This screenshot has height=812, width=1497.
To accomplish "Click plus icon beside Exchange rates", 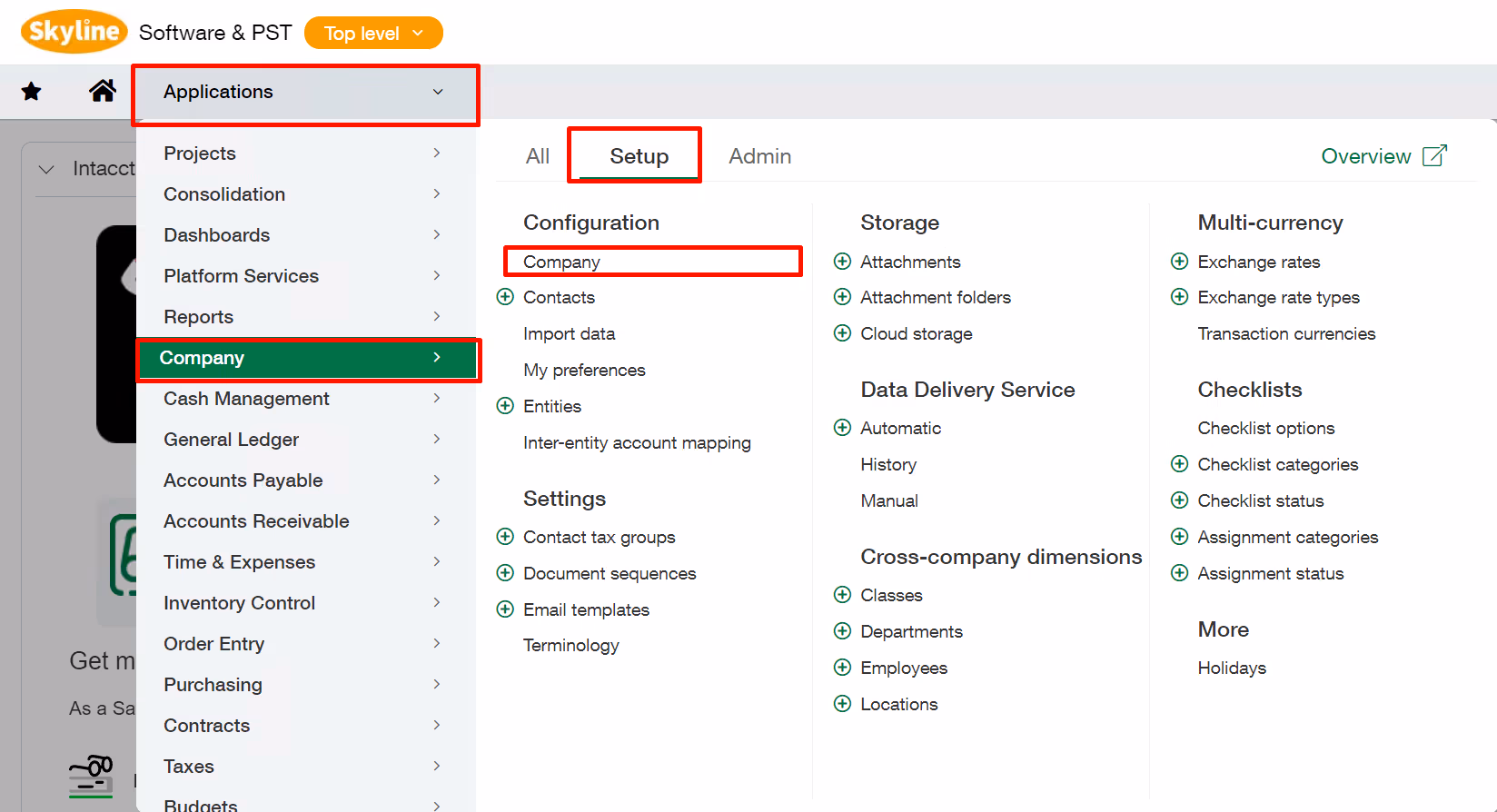I will tap(1179, 262).
